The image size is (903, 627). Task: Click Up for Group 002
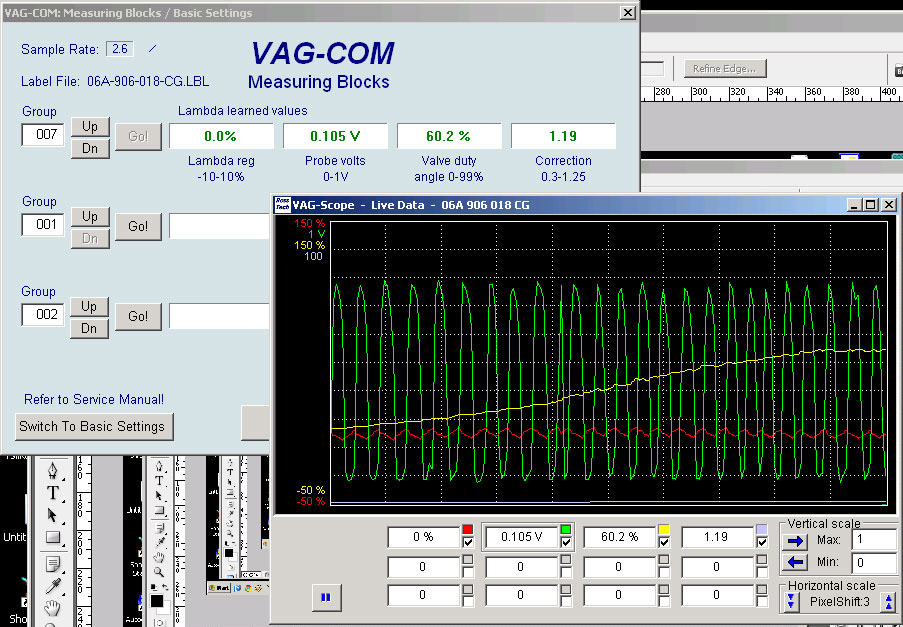click(90, 306)
